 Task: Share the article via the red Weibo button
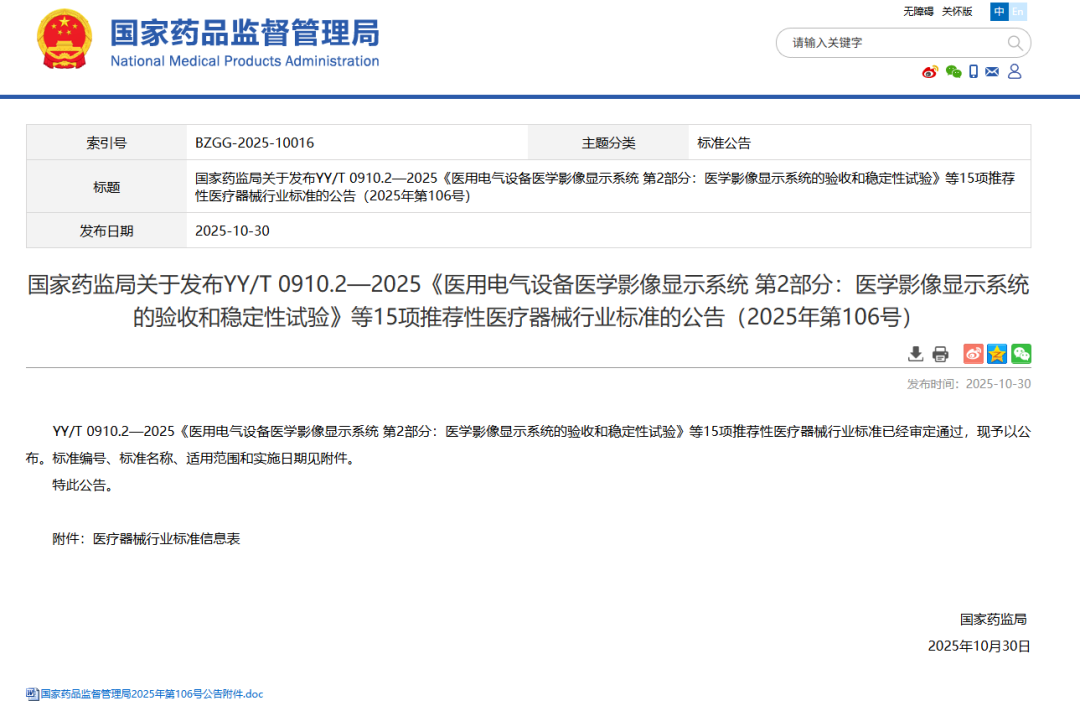(973, 354)
